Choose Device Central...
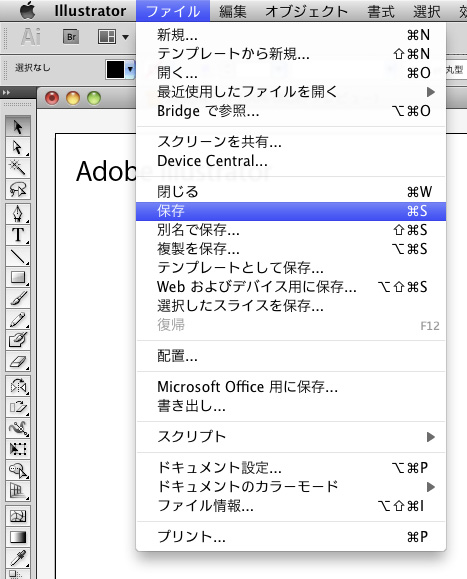Image resolution: width=467 pixels, height=579 pixels. (291, 161)
